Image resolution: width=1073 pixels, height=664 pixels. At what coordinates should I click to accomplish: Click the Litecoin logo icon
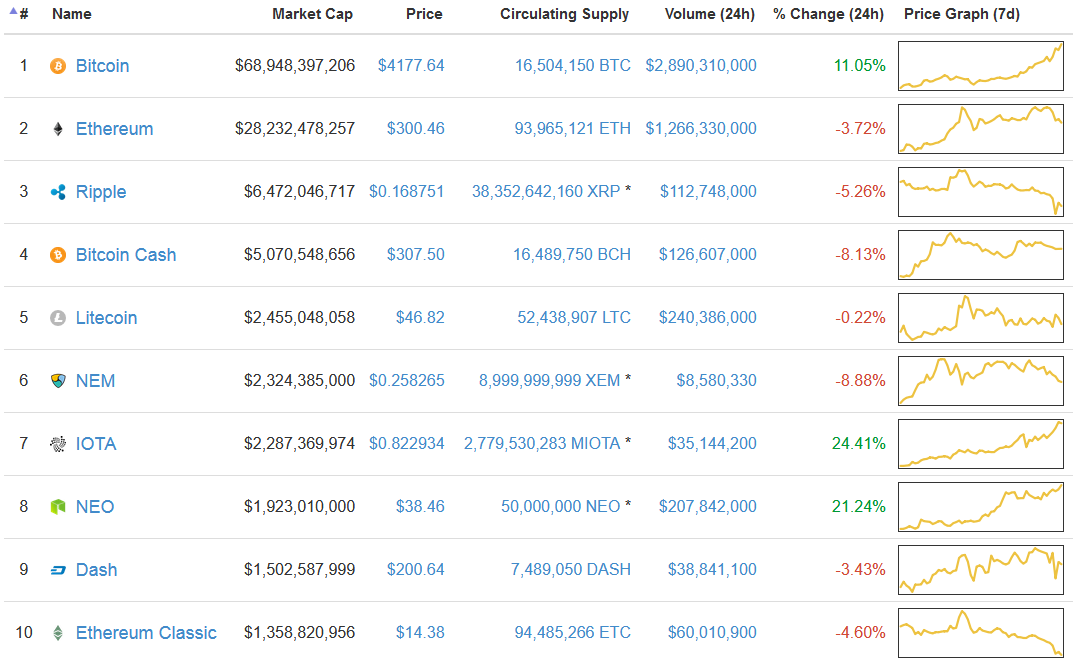[x=58, y=318]
